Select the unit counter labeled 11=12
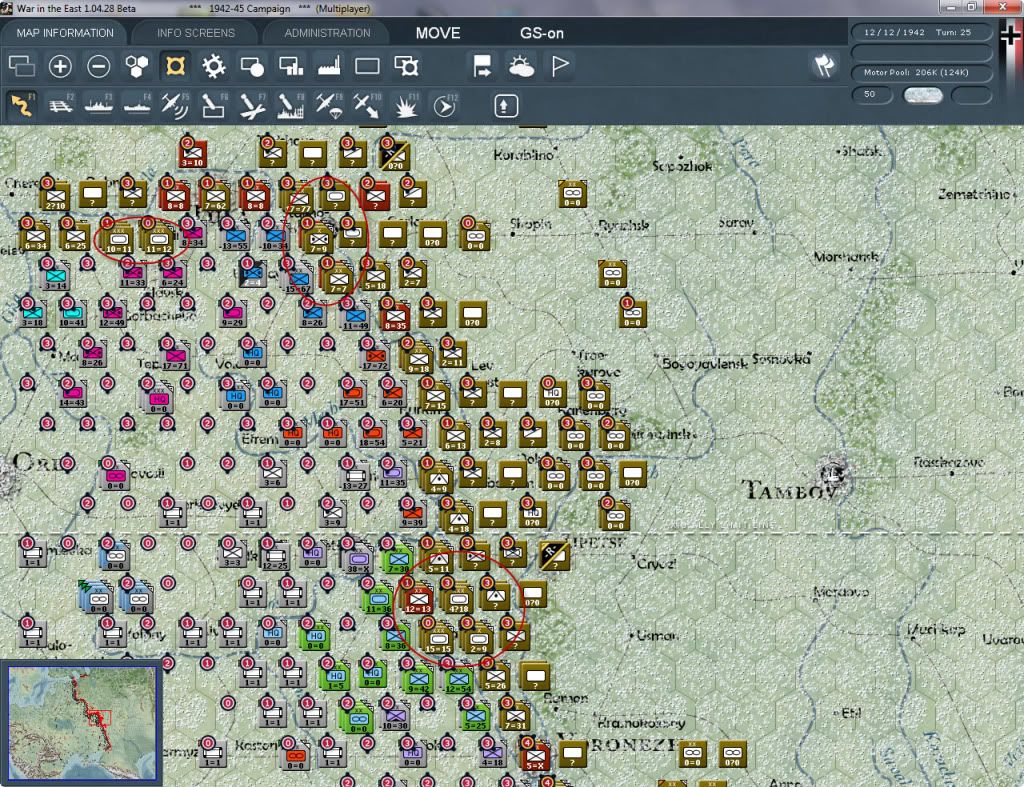The height and width of the screenshot is (787, 1024). click(x=159, y=239)
